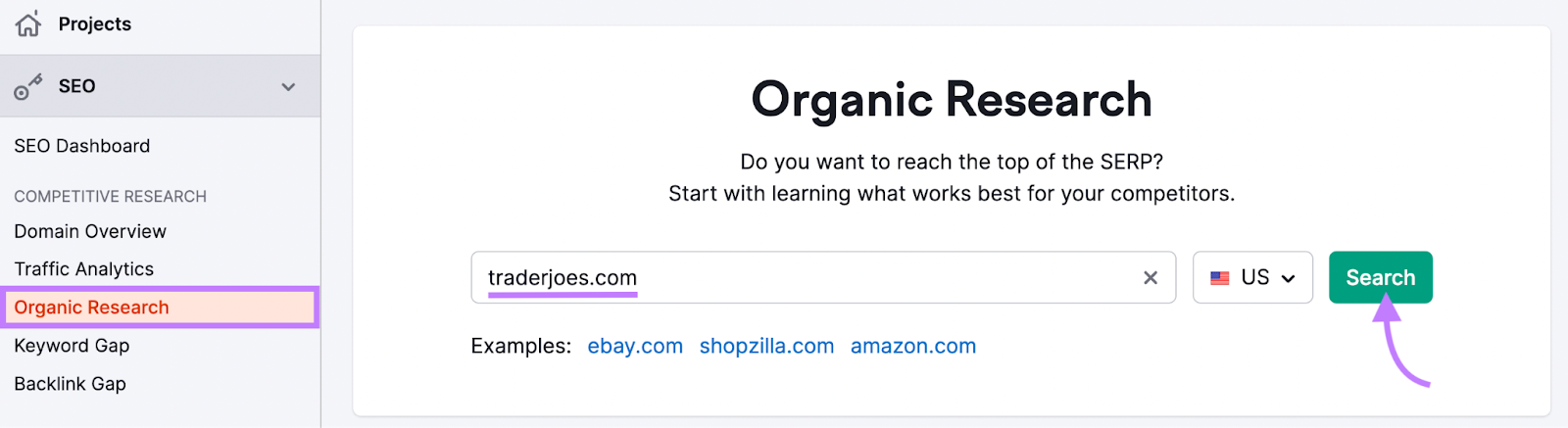Click the amazon.com example link
This screenshot has width=1568, height=428.
[913, 346]
